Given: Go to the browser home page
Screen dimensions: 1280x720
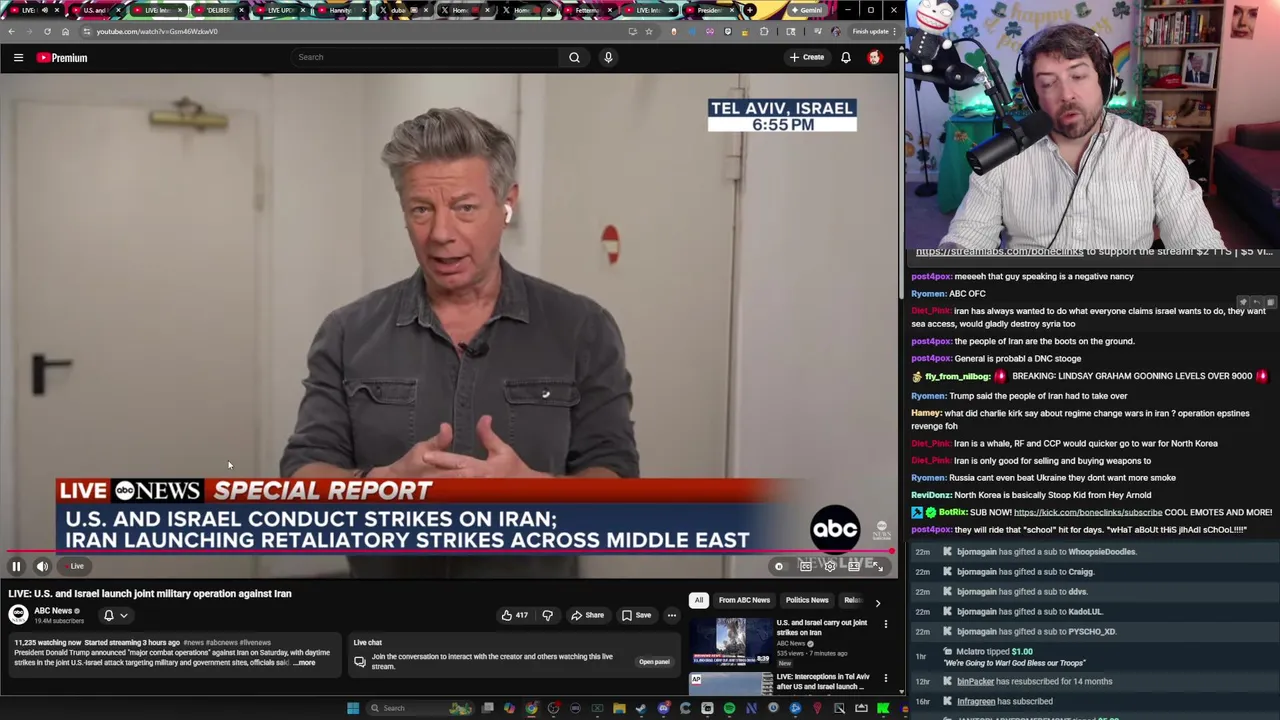Looking at the screenshot, I should [x=65, y=32].
